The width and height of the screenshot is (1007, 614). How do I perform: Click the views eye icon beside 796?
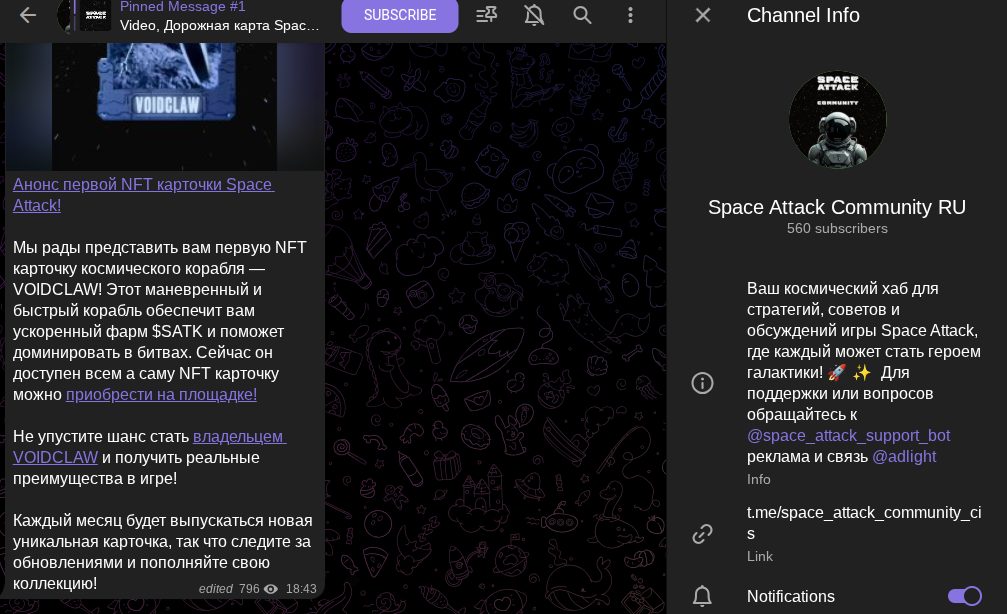(x=271, y=589)
